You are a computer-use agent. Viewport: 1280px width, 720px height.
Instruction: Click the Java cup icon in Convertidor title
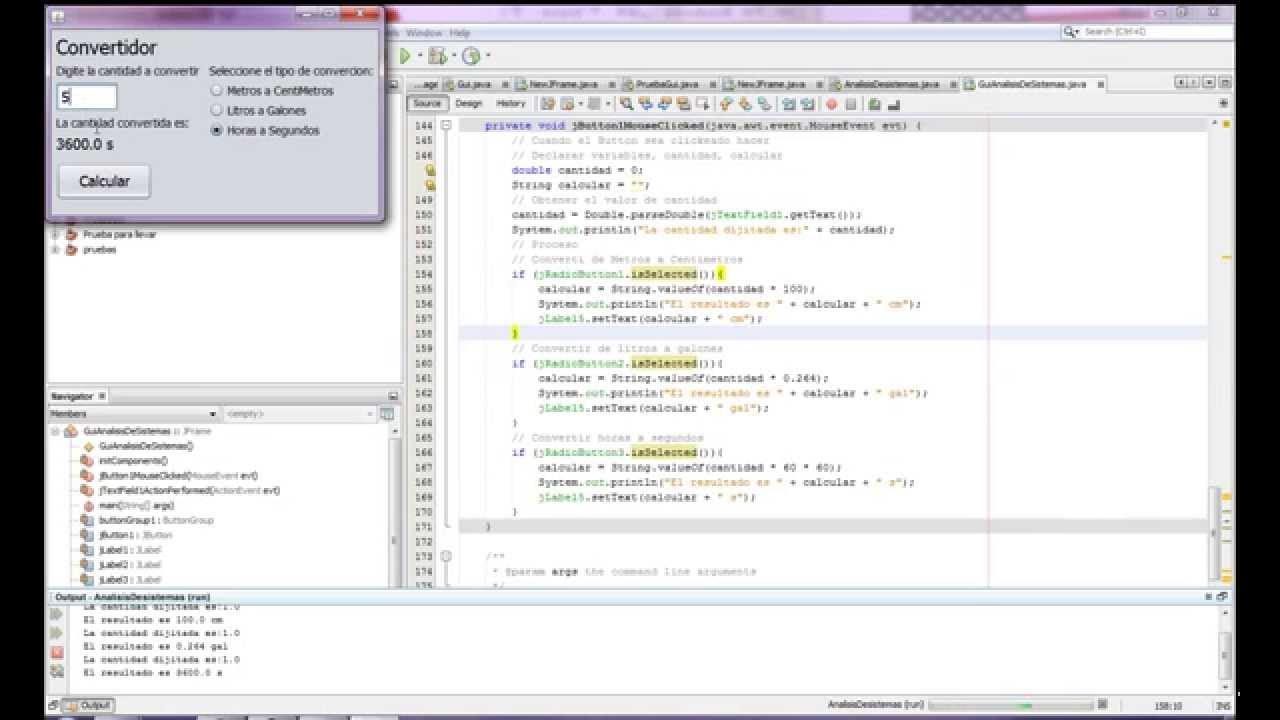pos(58,17)
